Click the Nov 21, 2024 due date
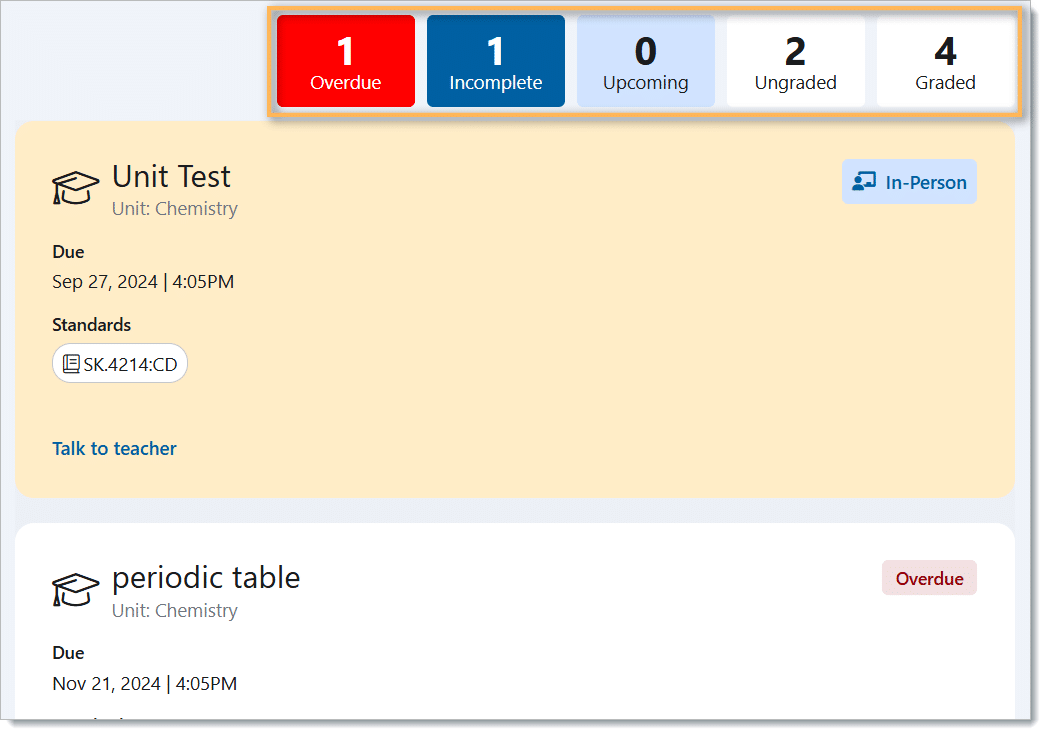Viewport: 1046px width, 735px height. (144, 684)
